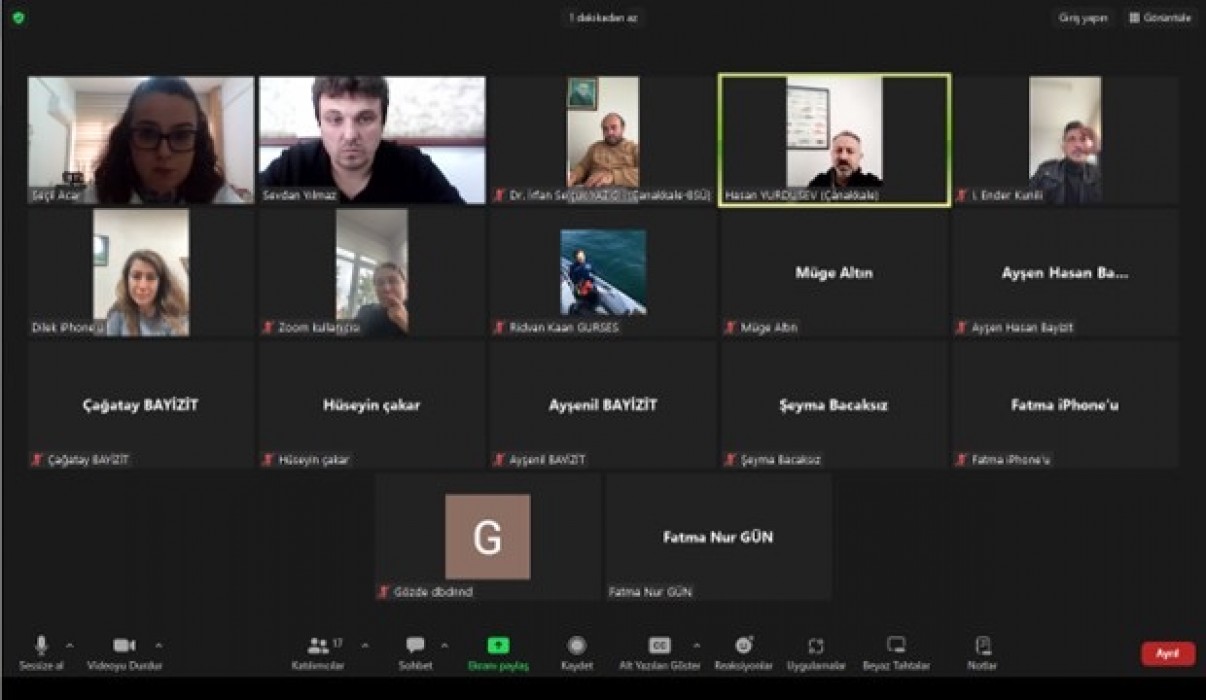This screenshot has height=700, width=1206.
Task: Open Beyaz Tahtalar whiteboards
Action: 896,646
